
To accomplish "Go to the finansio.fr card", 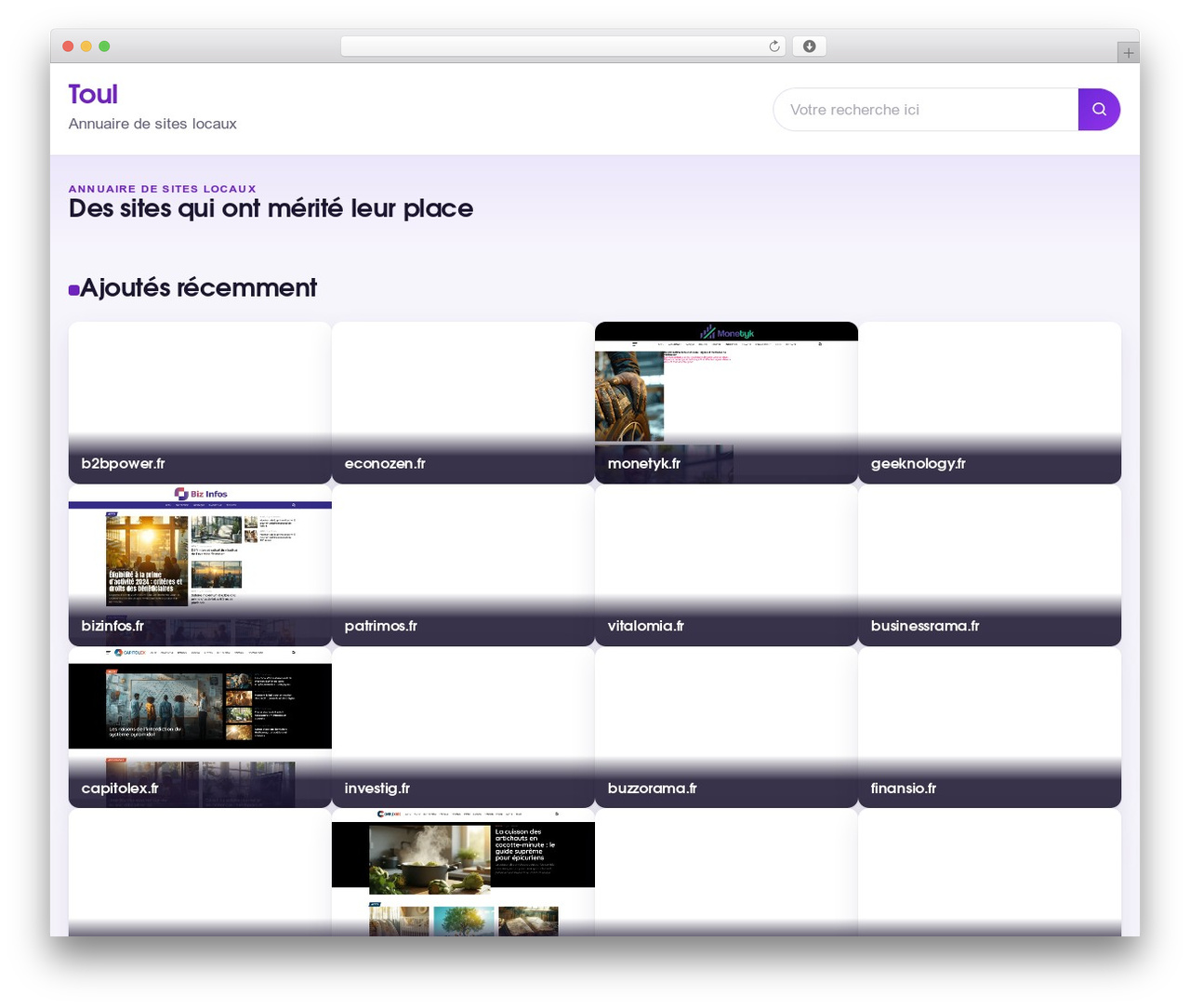I will point(989,727).
